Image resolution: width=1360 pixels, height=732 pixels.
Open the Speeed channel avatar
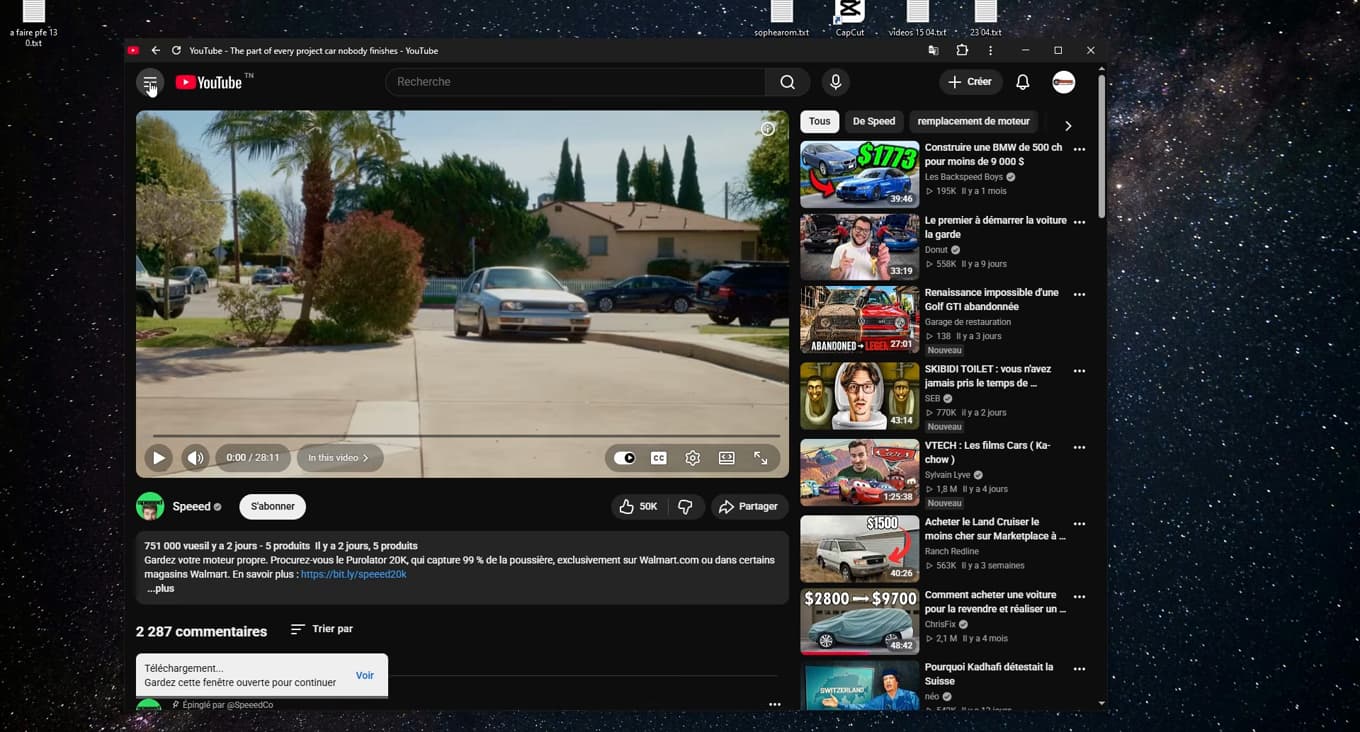(150, 506)
